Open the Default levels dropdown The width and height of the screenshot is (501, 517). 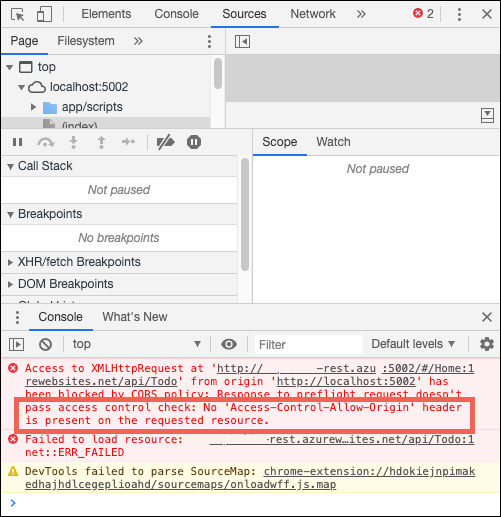pos(413,344)
